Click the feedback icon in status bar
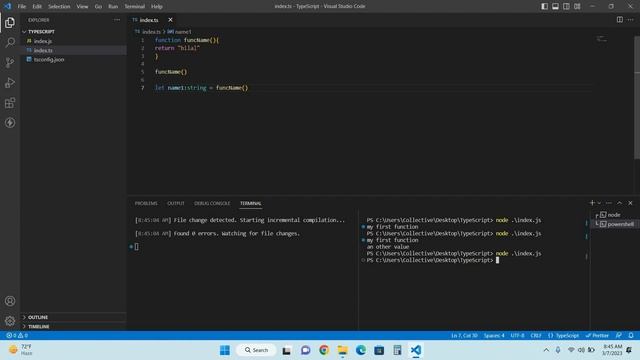 [x=619, y=336]
